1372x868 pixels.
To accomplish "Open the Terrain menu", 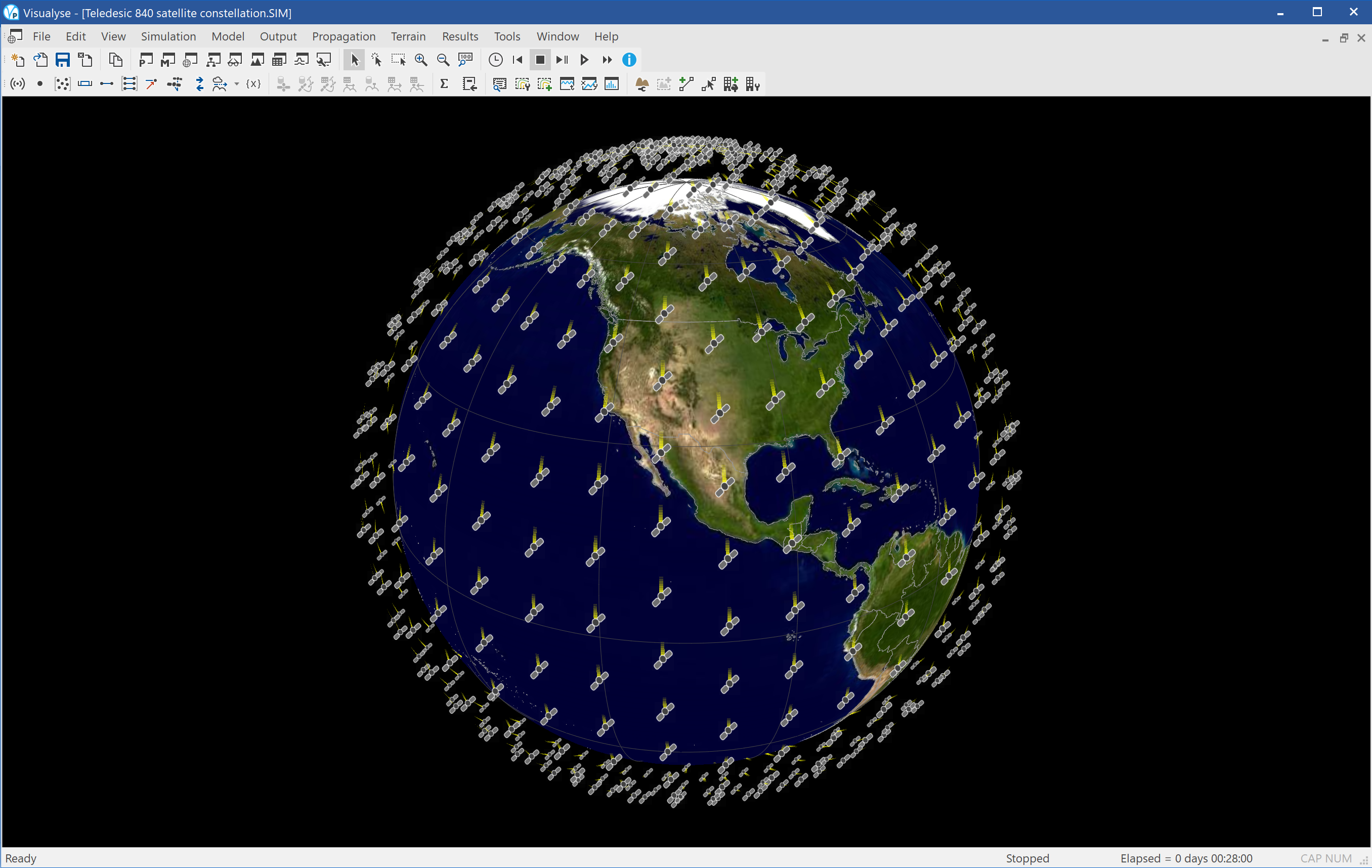I will (x=408, y=36).
